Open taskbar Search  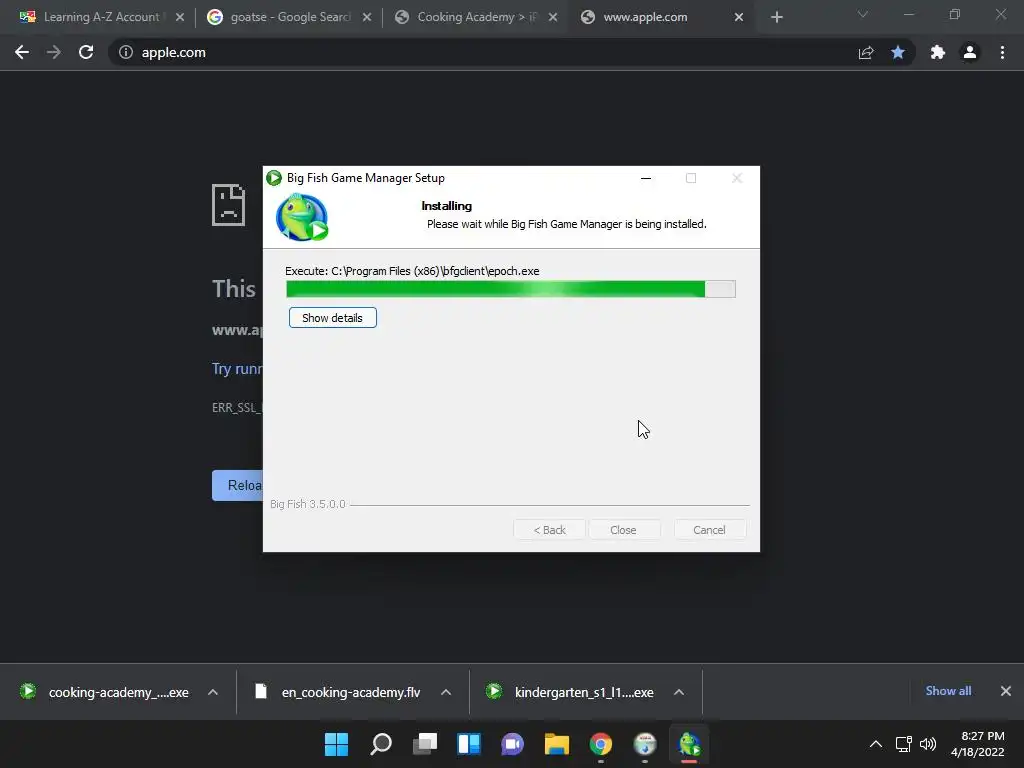(381, 744)
